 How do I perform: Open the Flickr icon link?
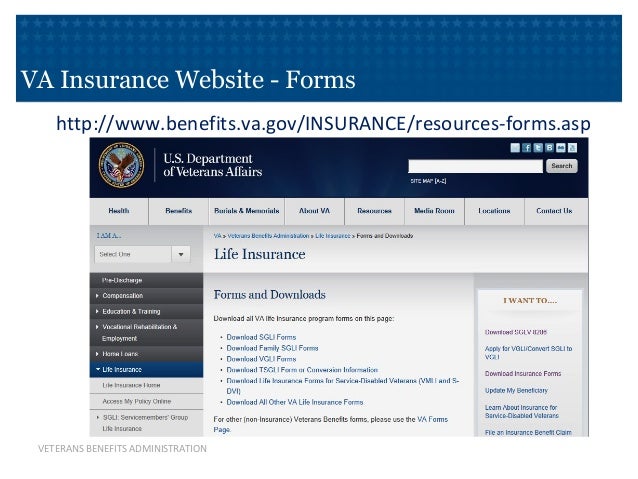561,148
